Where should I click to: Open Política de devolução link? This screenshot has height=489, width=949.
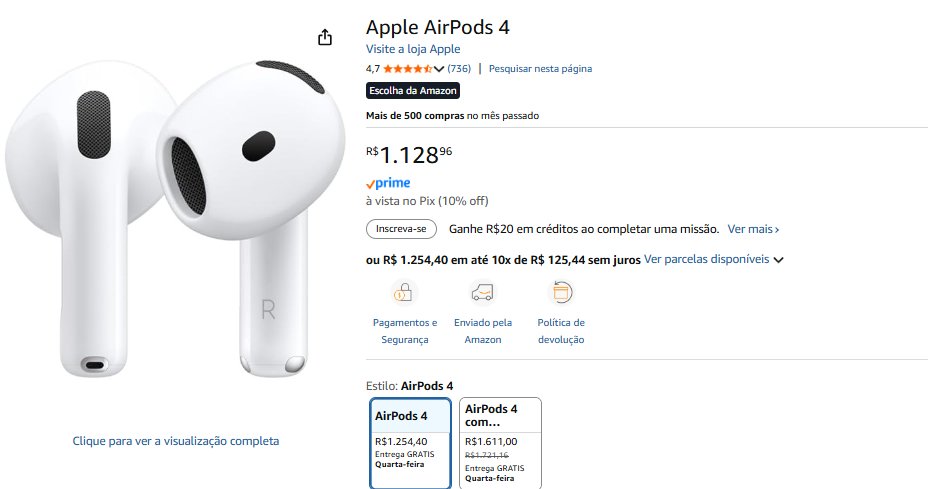click(x=561, y=331)
